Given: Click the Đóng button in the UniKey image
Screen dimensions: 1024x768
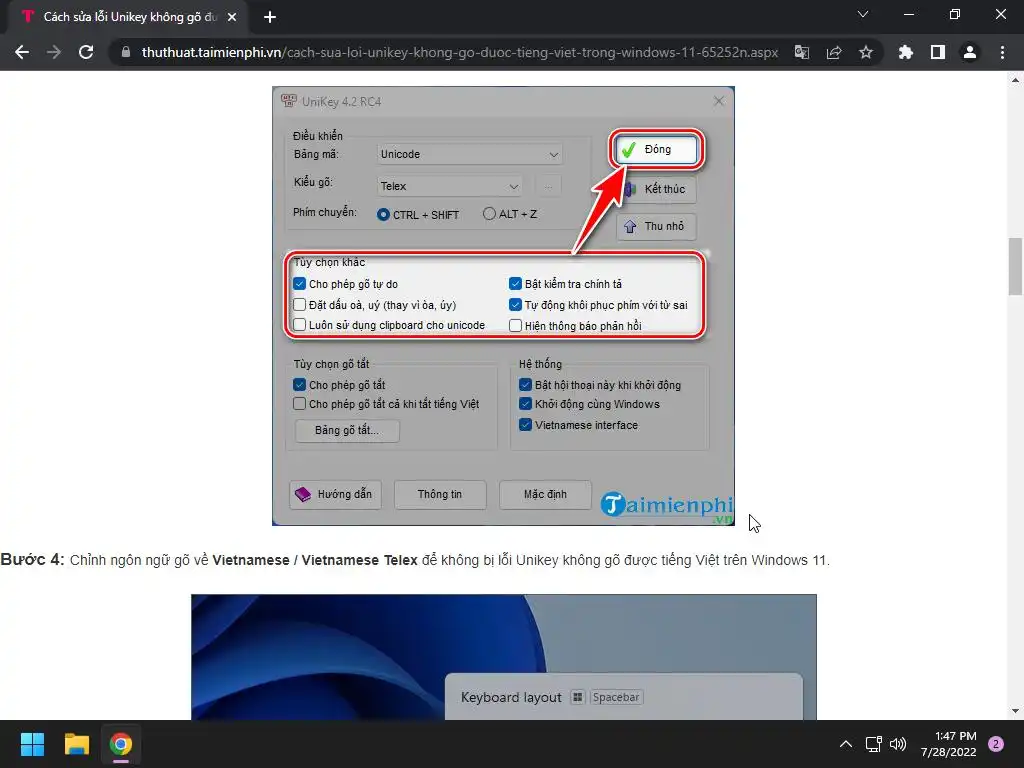Looking at the screenshot, I should pos(656,150).
